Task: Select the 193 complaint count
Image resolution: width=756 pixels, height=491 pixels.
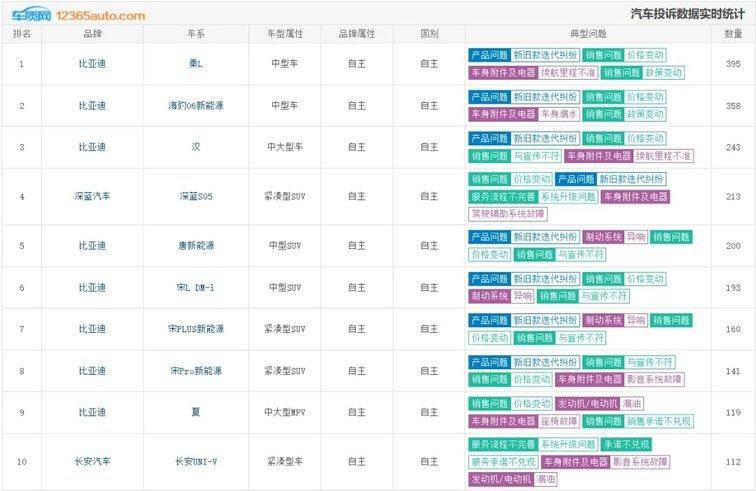Action: [733, 287]
